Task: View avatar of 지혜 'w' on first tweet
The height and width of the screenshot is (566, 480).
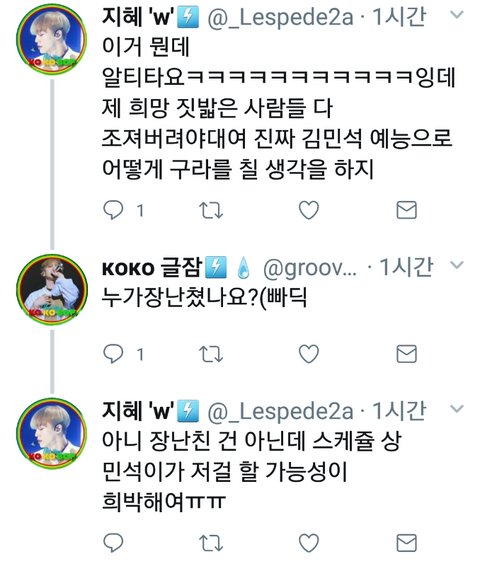Action: [x=52, y=39]
